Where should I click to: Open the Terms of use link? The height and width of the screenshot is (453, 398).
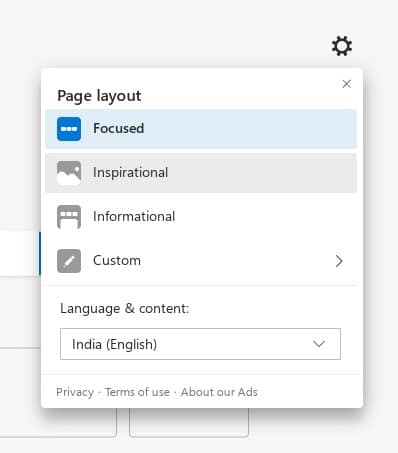[x=137, y=392]
